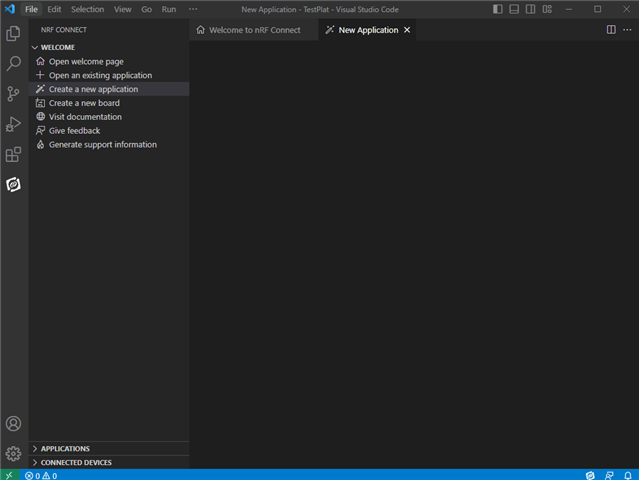The image size is (639, 480).
Task: Split the editor right
Action: (611, 30)
